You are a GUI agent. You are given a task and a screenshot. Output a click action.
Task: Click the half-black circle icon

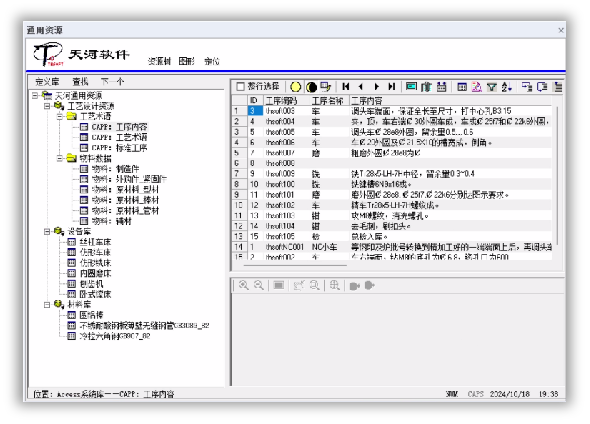click(312, 87)
